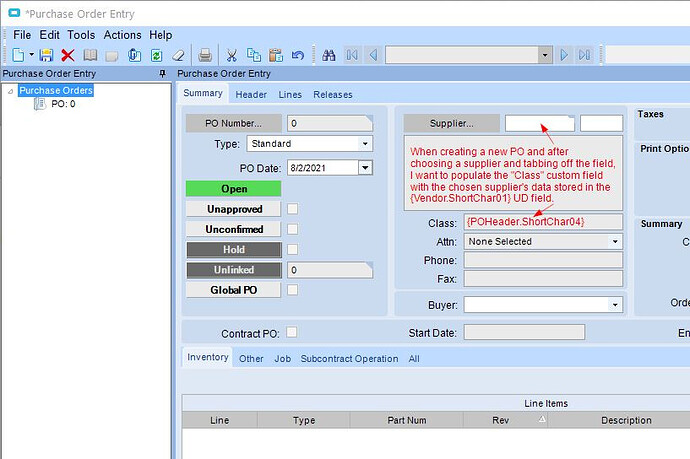
Task: Switch to the Lines tab
Action: (290, 95)
